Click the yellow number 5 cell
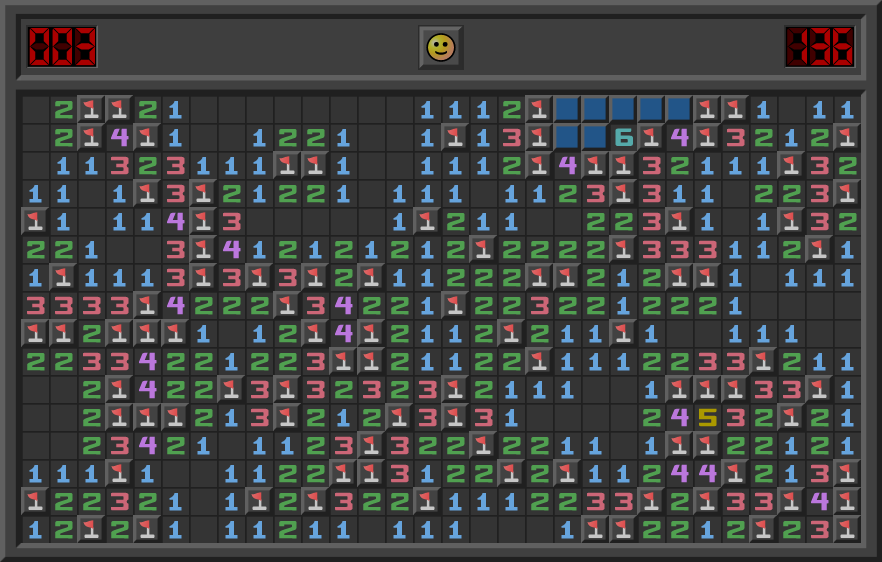The image size is (882, 562). (x=707, y=417)
